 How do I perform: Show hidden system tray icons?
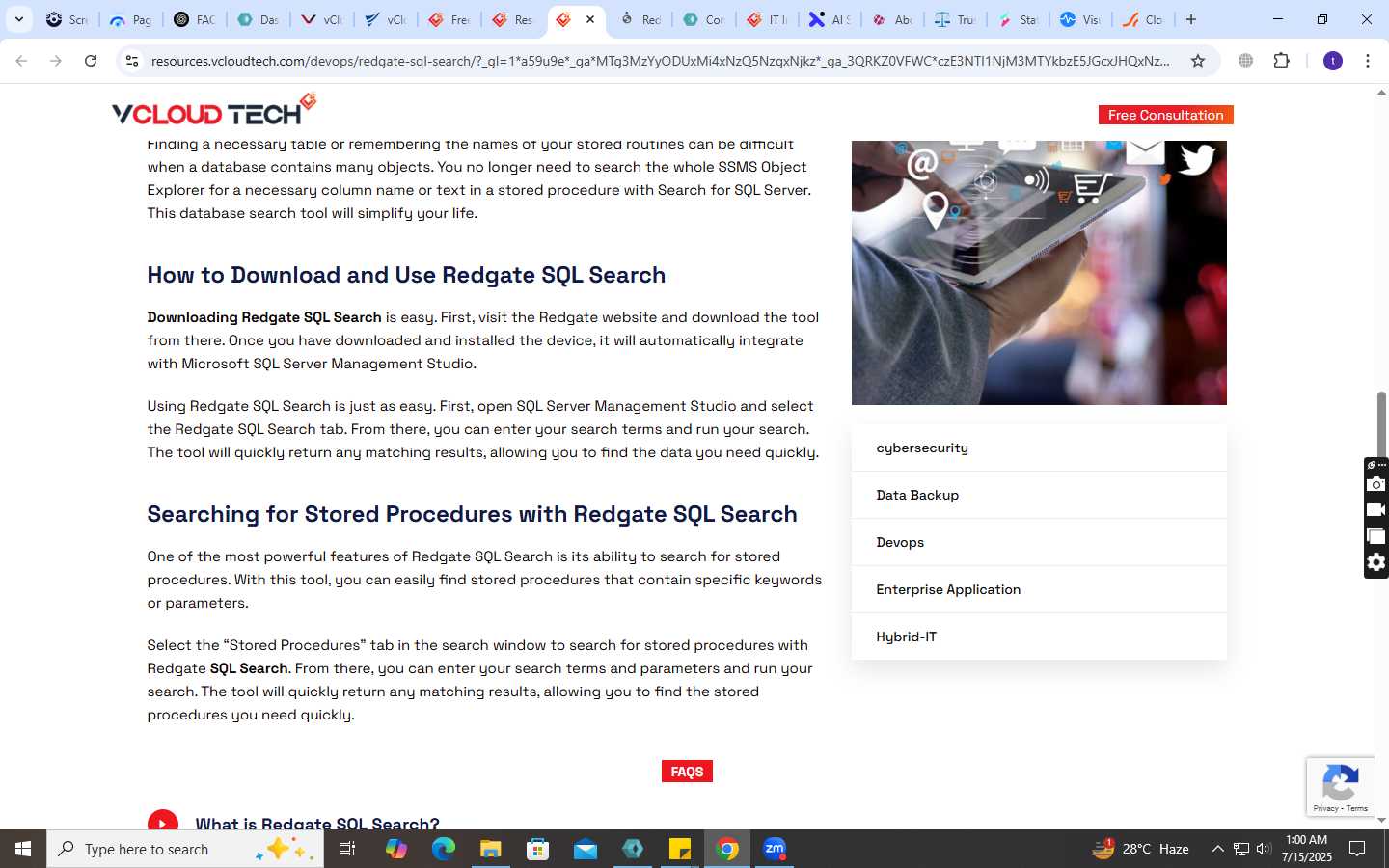click(x=1217, y=849)
